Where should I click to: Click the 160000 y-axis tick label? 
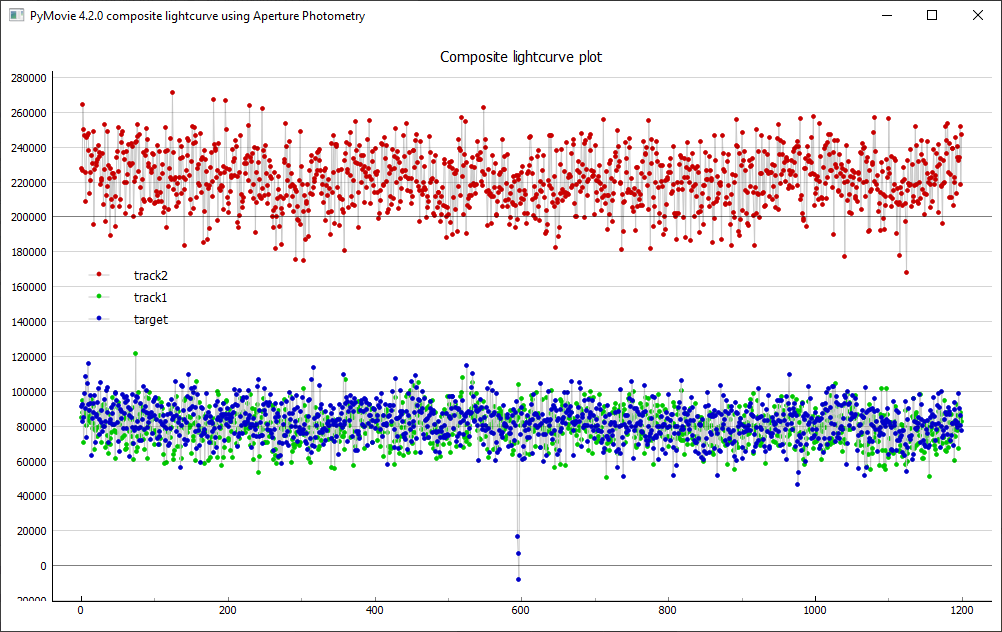[x=29, y=287]
